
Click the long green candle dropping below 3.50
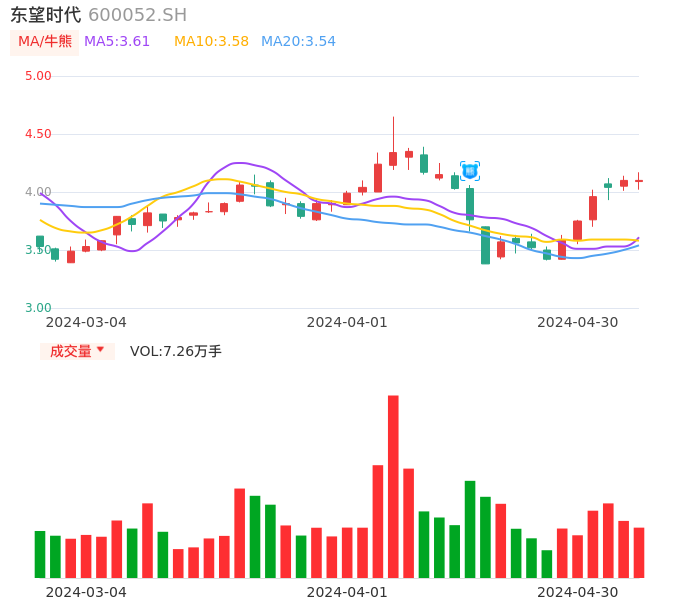coord(486,245)
